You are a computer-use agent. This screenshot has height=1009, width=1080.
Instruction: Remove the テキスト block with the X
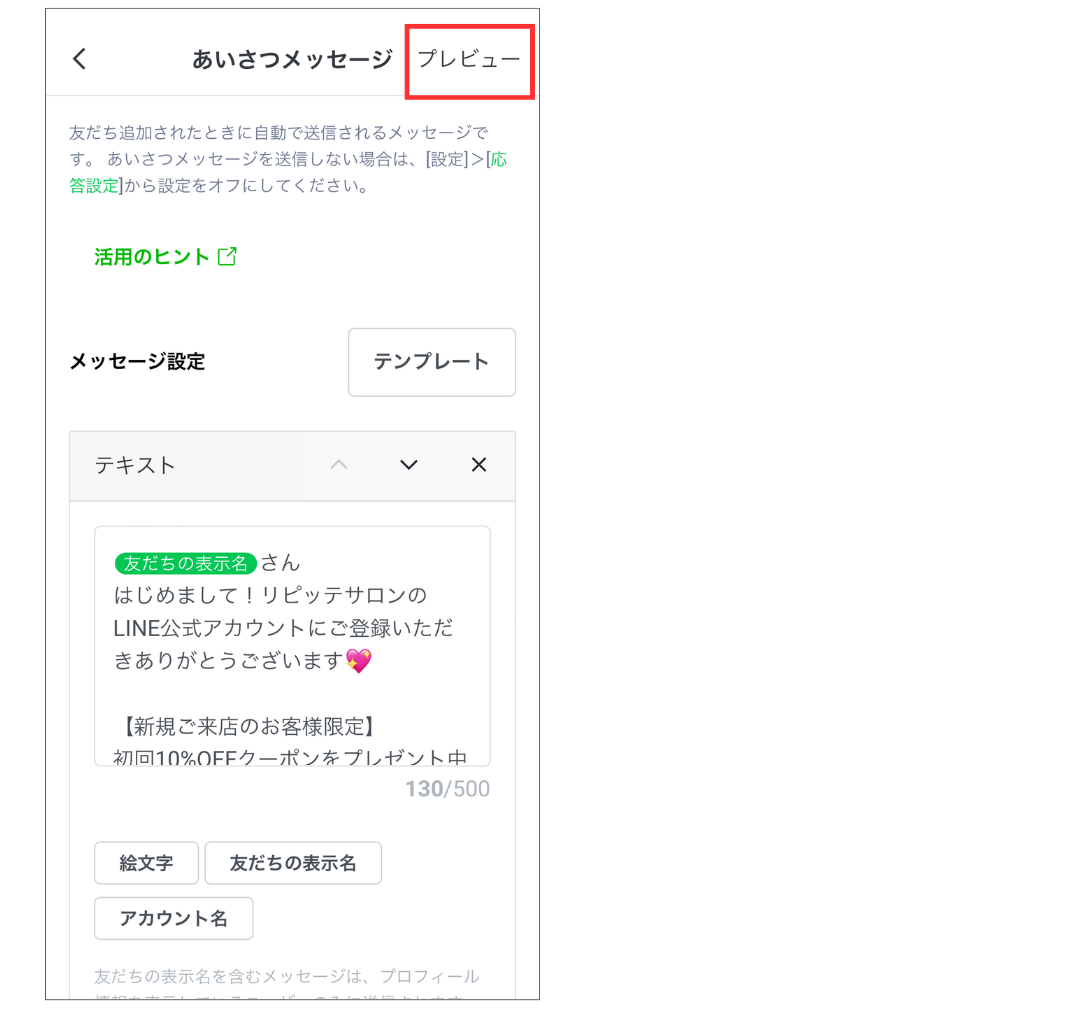(x=479, y=465)
